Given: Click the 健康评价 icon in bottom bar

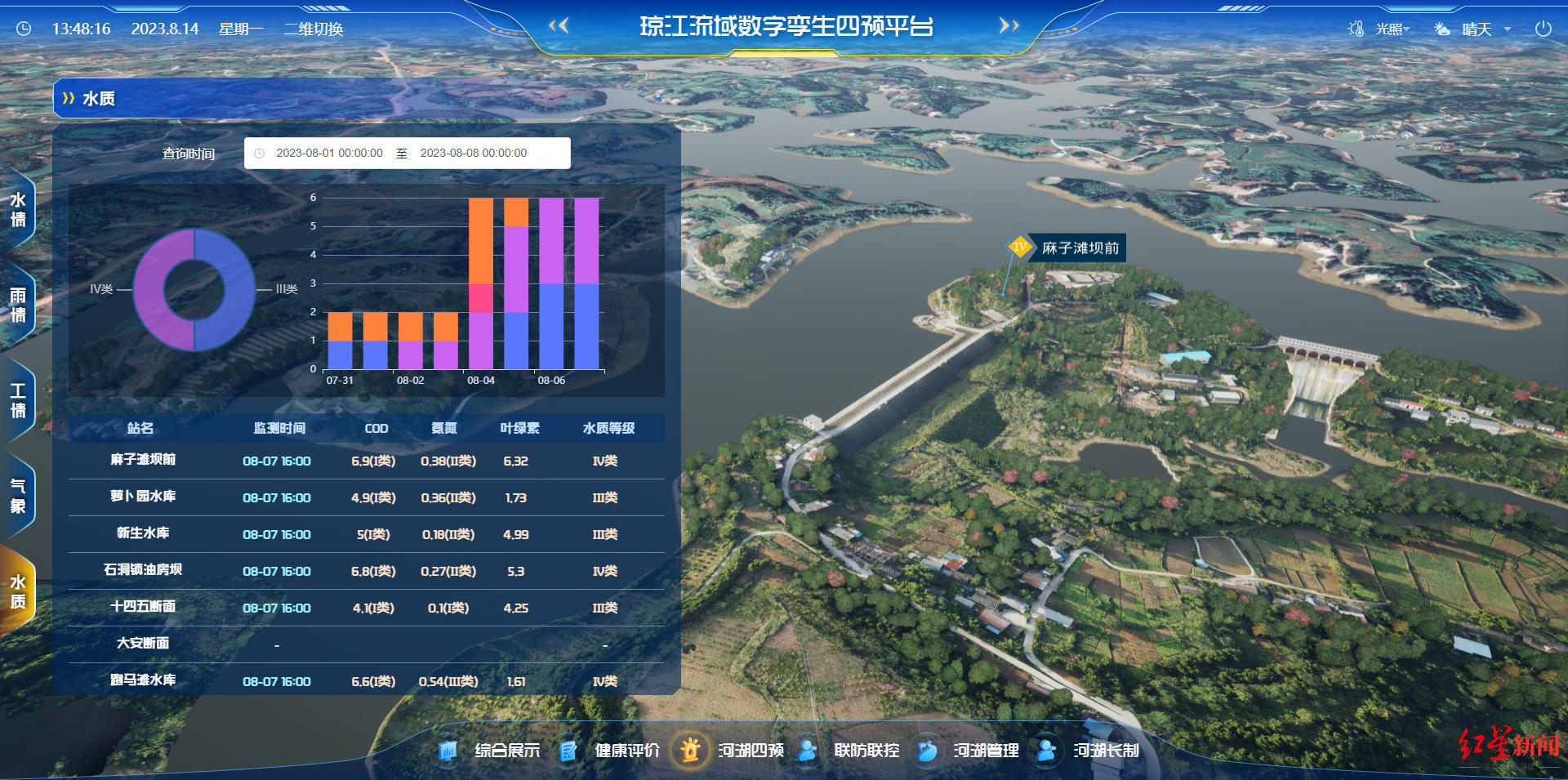Looking at the screenshot, I should [x=568, y=750].
